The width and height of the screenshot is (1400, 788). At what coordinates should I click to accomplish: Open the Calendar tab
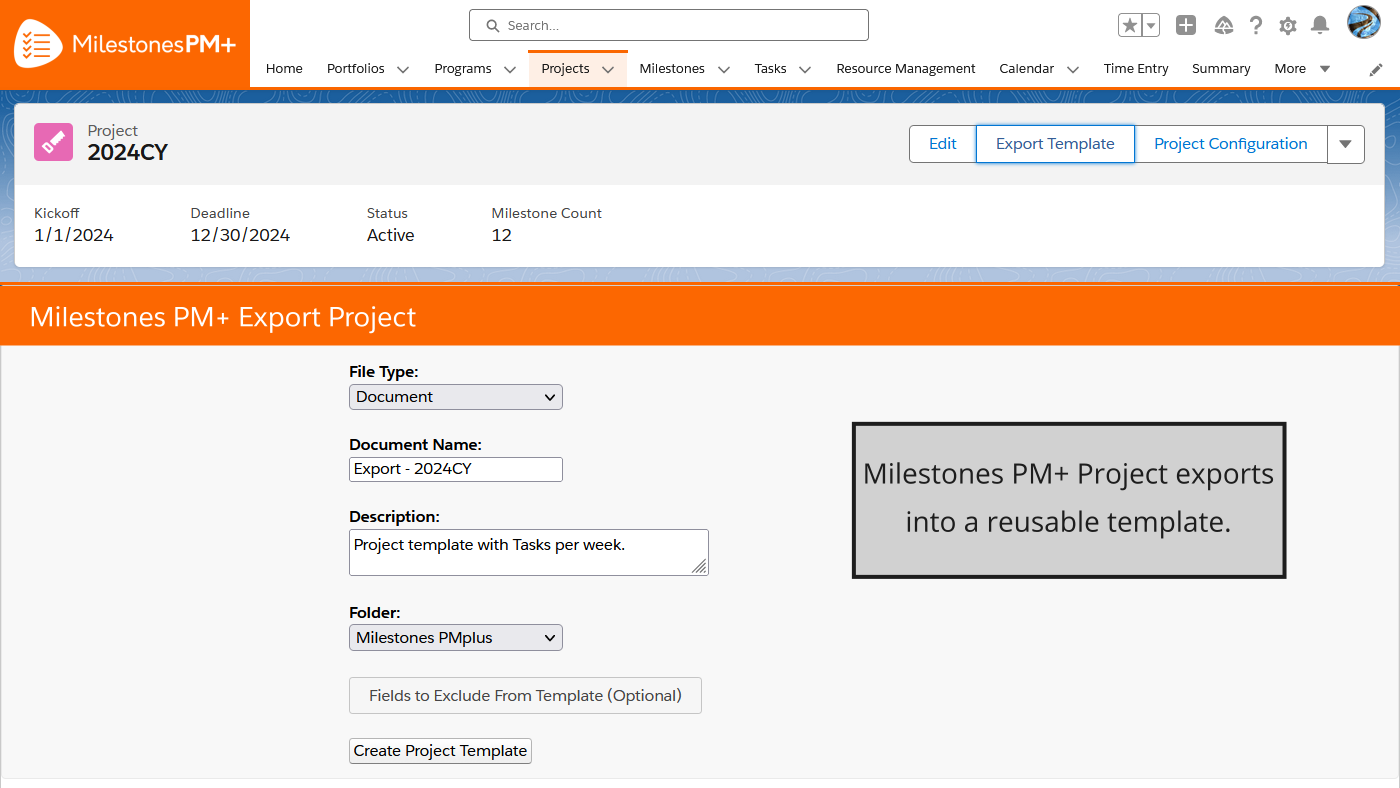(x=1027, y=69)
